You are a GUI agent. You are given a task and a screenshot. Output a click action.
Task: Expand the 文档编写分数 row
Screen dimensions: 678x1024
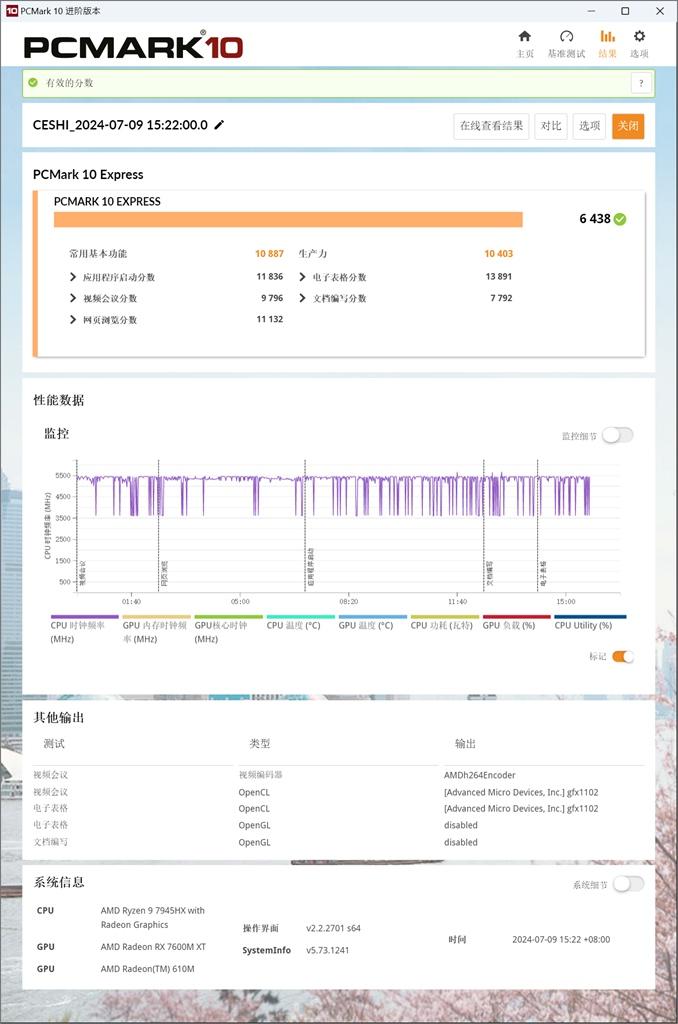302,298
